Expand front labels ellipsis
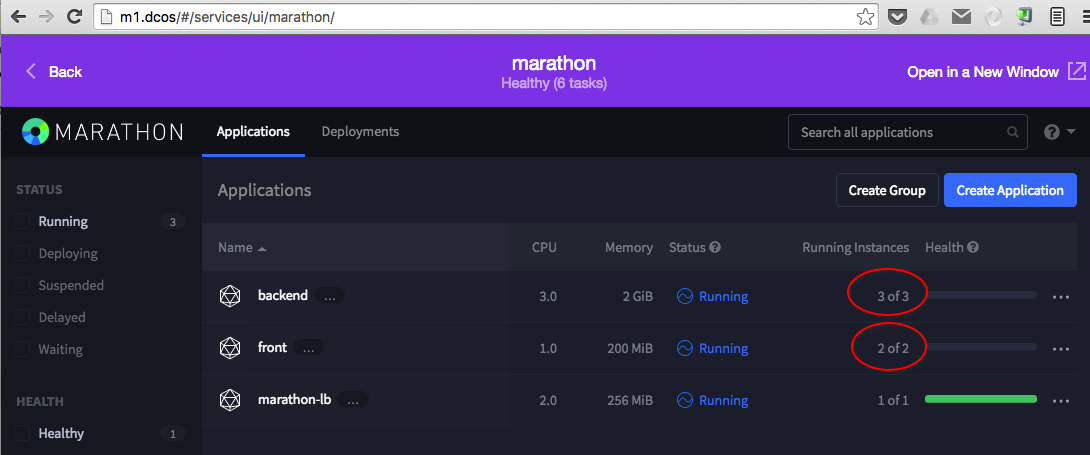This screenshot has height=455, width=1090. [309, 348]
